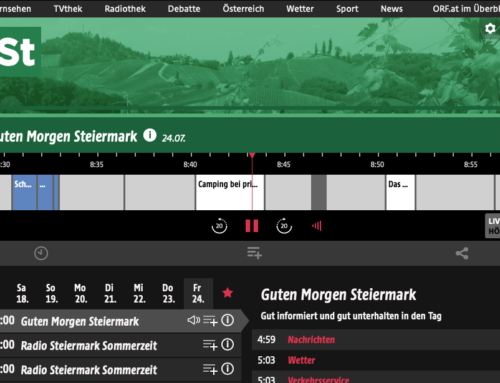
Task: Select Wednesday 22. day tab
Action: coord(139,293)
